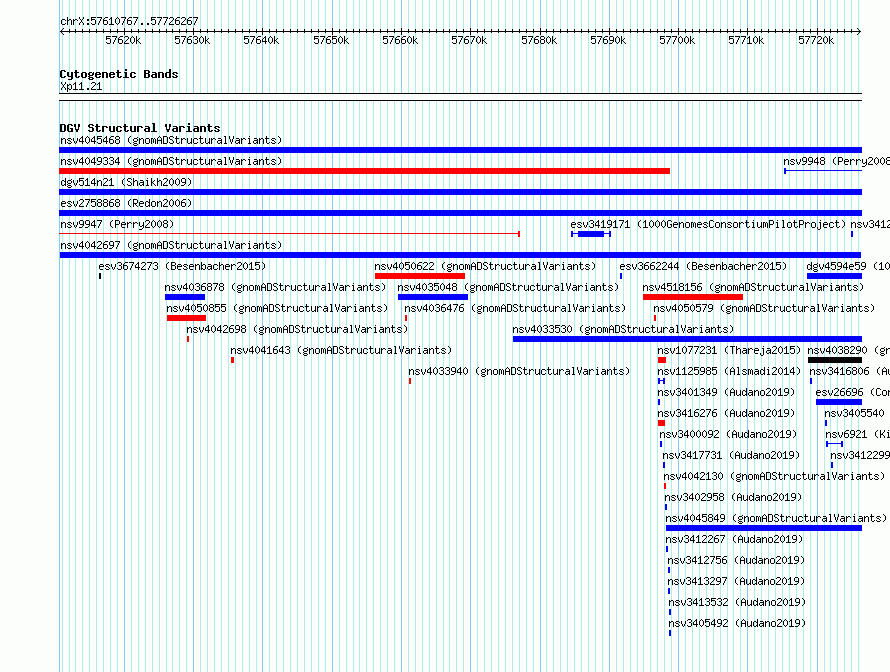Screen dimensions: 890x672
Task: Select nsv4042697 gnomAD blue bar
Action: [460, 255]
